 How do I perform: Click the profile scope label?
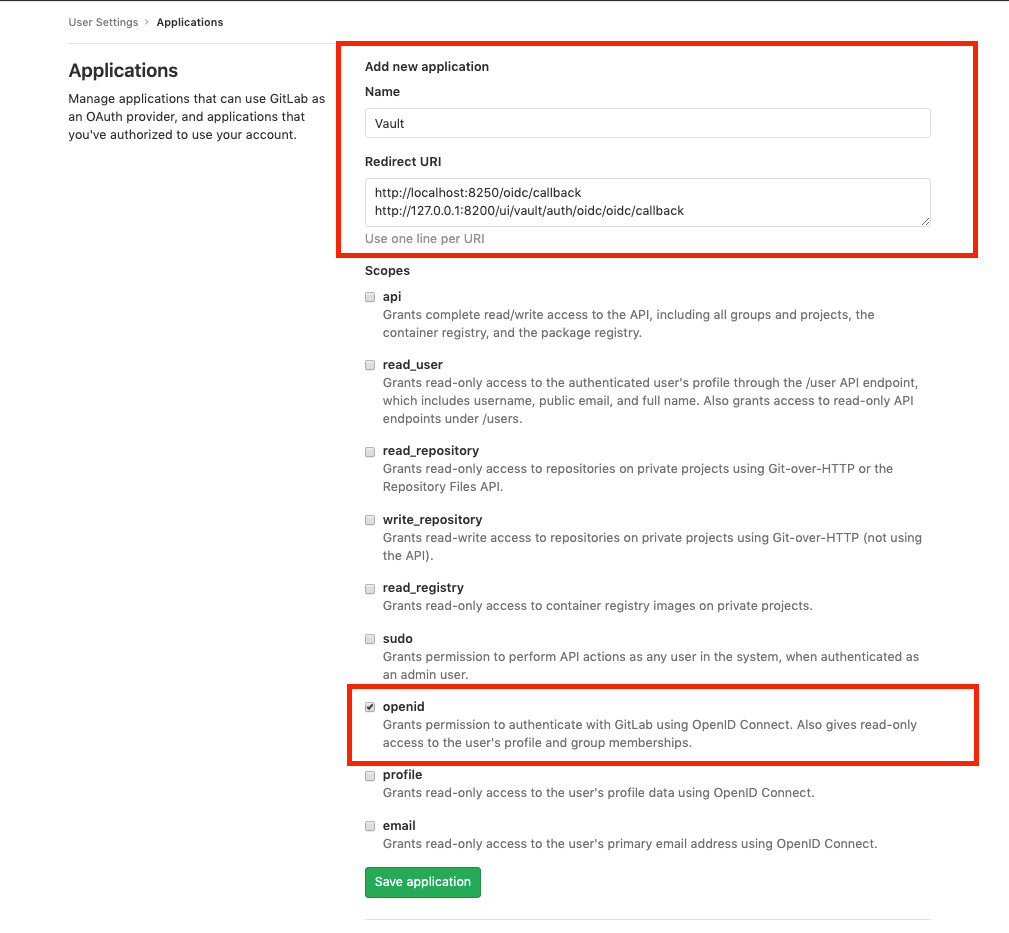pyautogui.click(x=402, y=774)
